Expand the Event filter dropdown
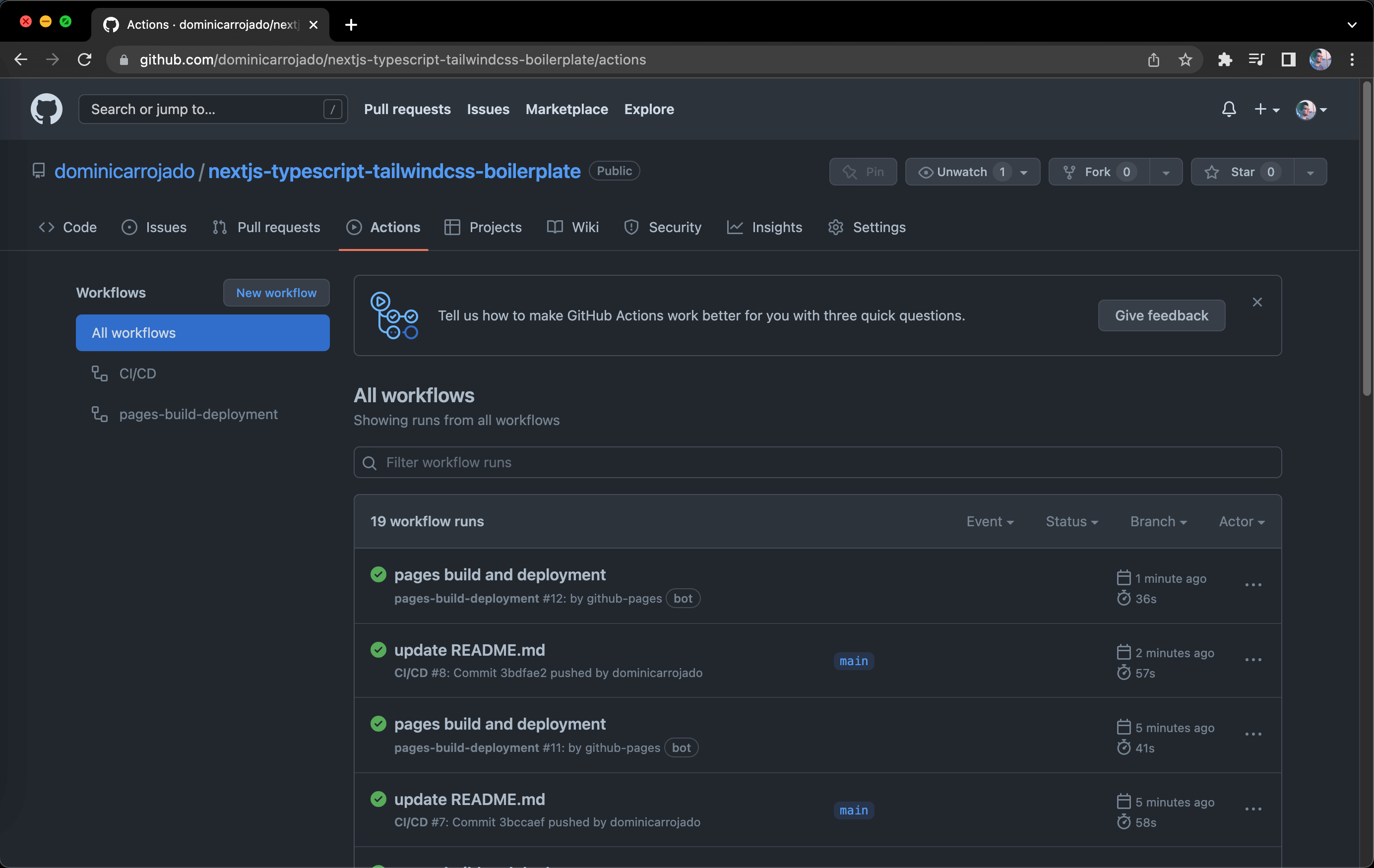This screenshot has width=1374, height=868. (989, 520)
